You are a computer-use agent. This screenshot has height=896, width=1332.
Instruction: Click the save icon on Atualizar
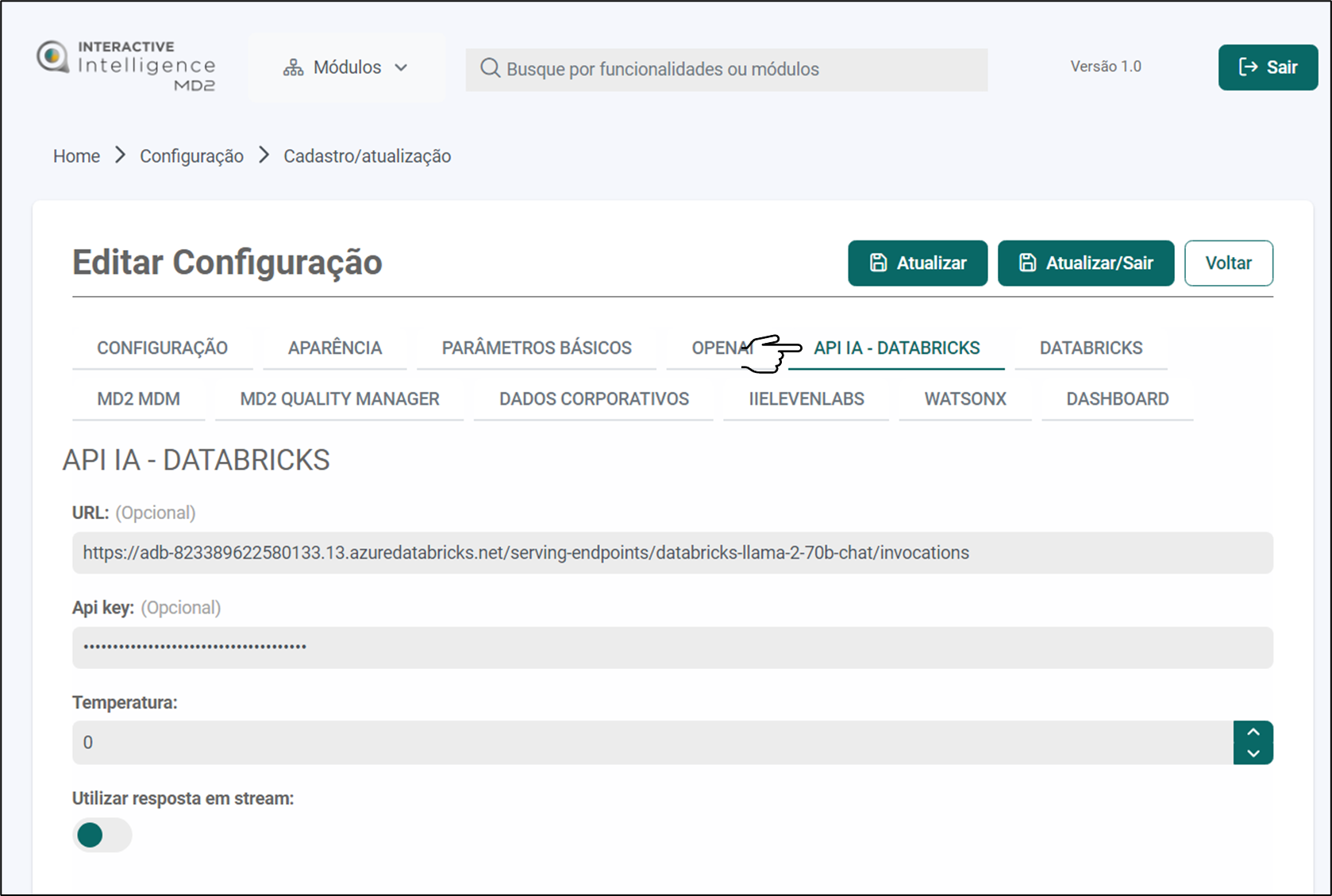878,263
